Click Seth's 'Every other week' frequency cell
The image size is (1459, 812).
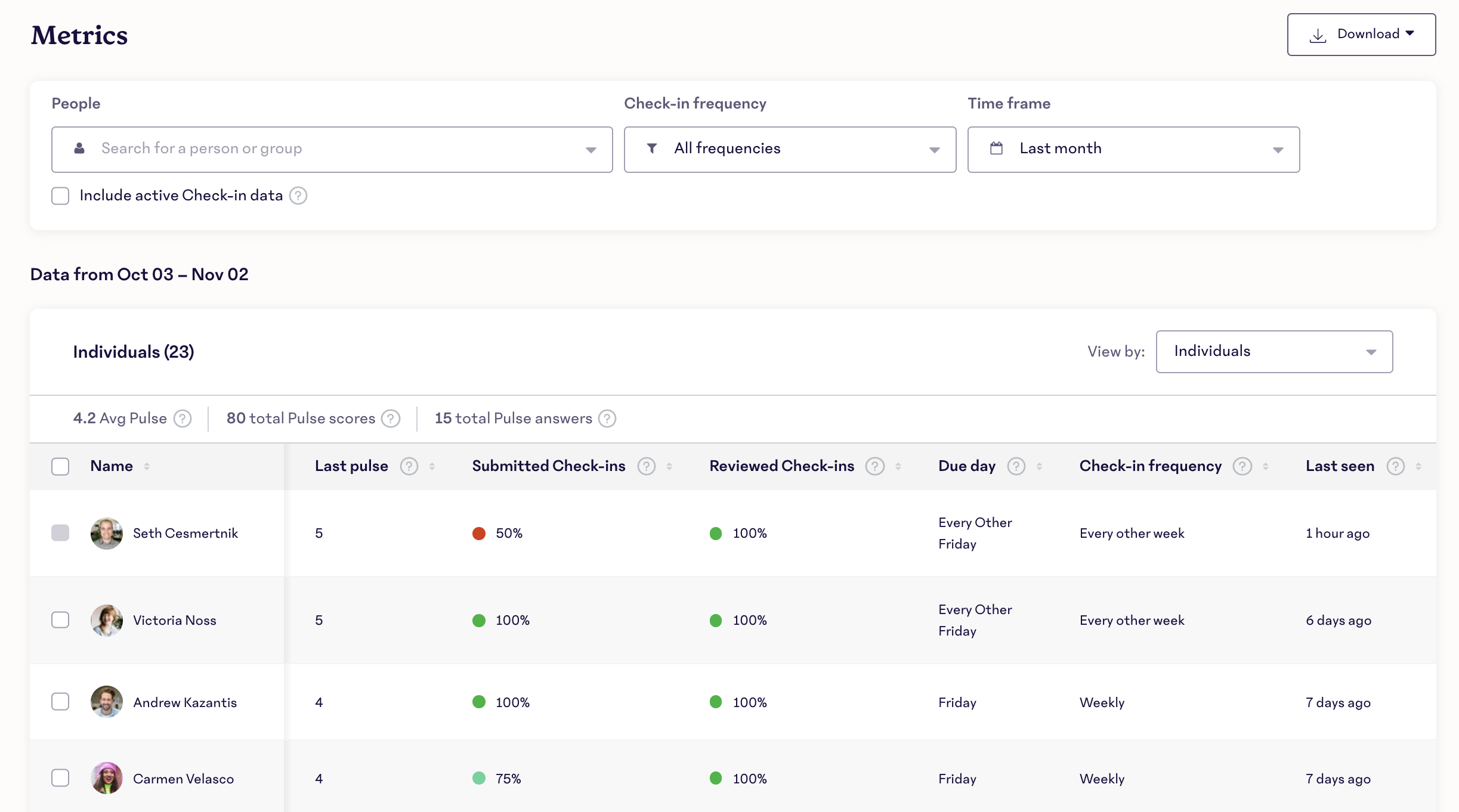[1132, 533]
